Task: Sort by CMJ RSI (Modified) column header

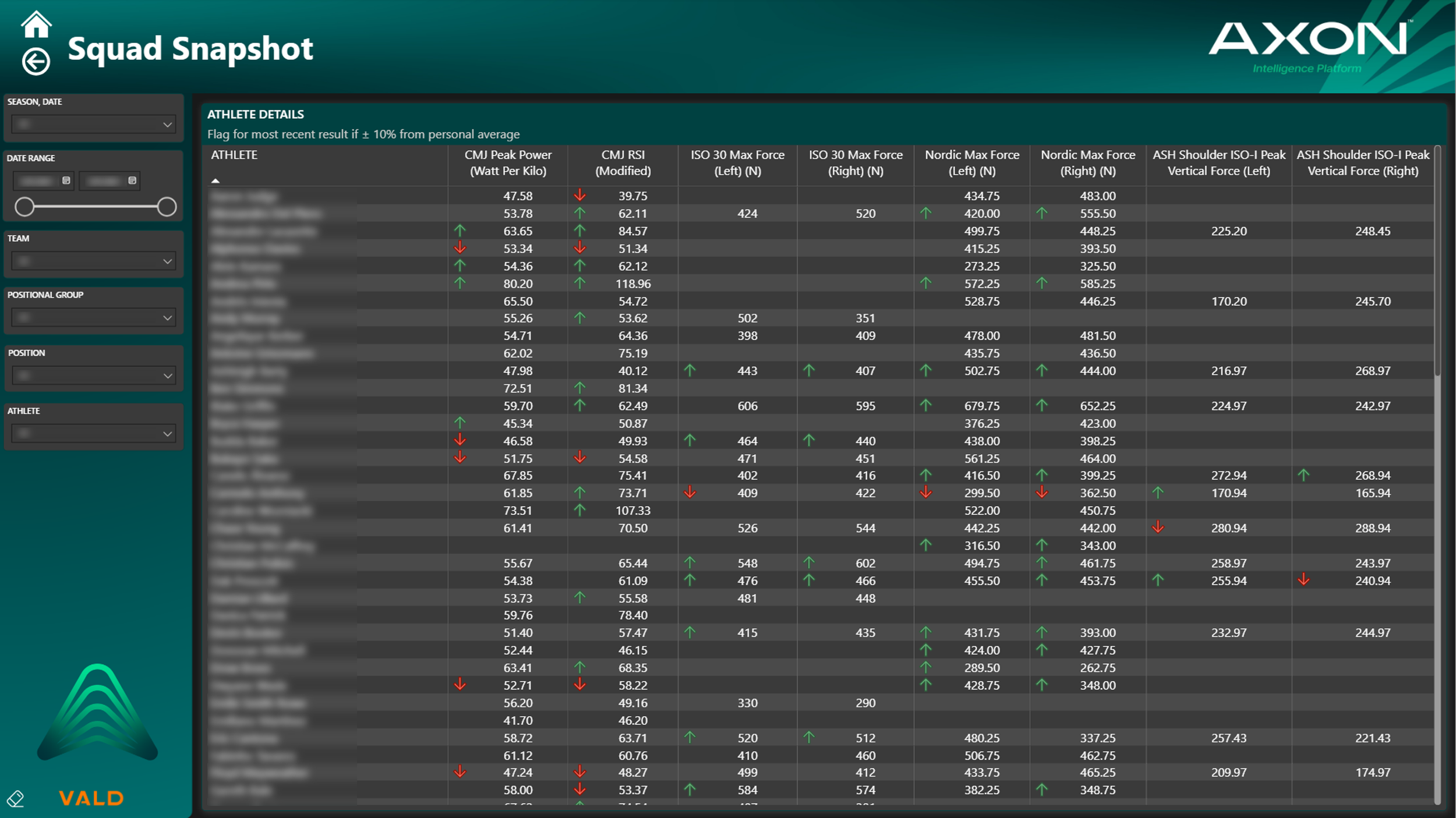Action: [623, 163]
